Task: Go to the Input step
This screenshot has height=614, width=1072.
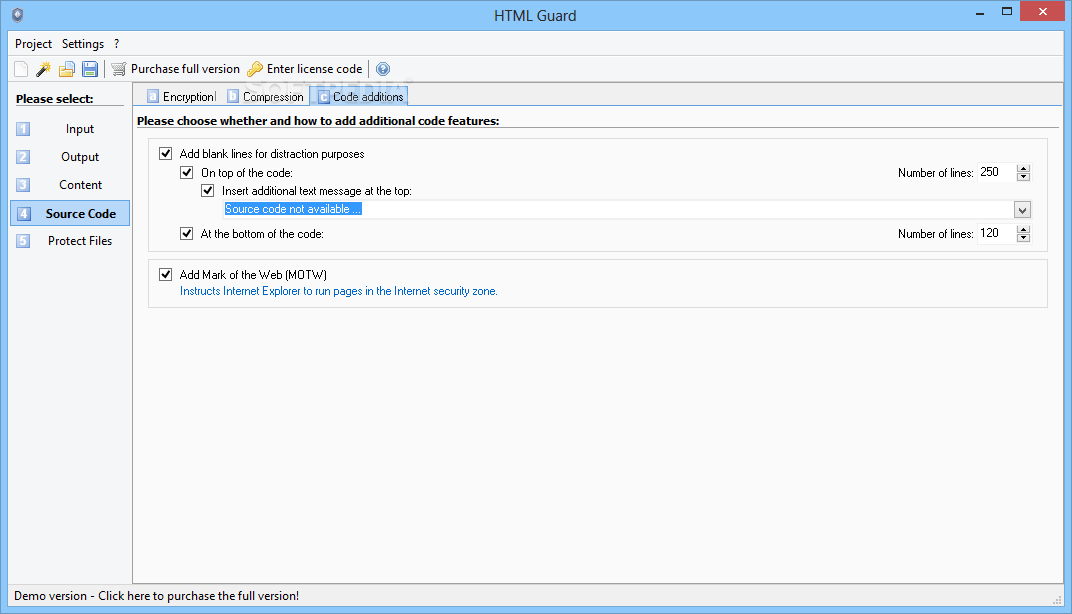Action: pos(70,129)
